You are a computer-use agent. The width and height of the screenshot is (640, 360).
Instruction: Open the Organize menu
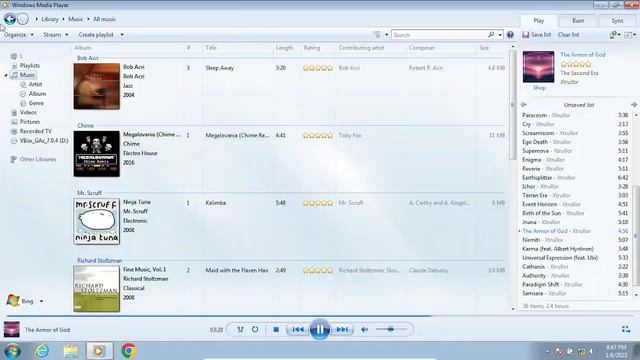[19, 35]
